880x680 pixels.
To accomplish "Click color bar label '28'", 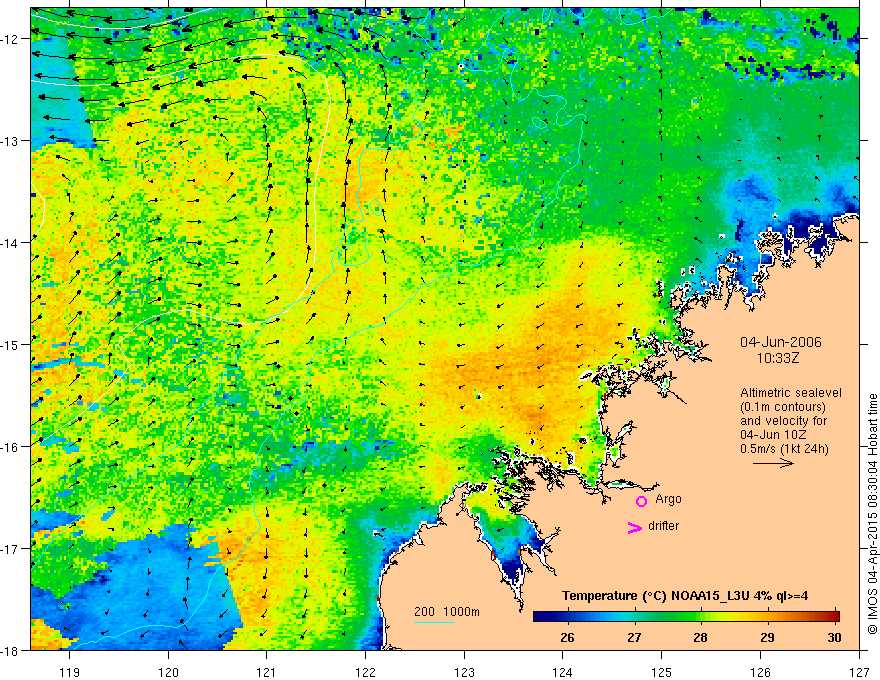I will pyautogui.click(x=700, y=637).
